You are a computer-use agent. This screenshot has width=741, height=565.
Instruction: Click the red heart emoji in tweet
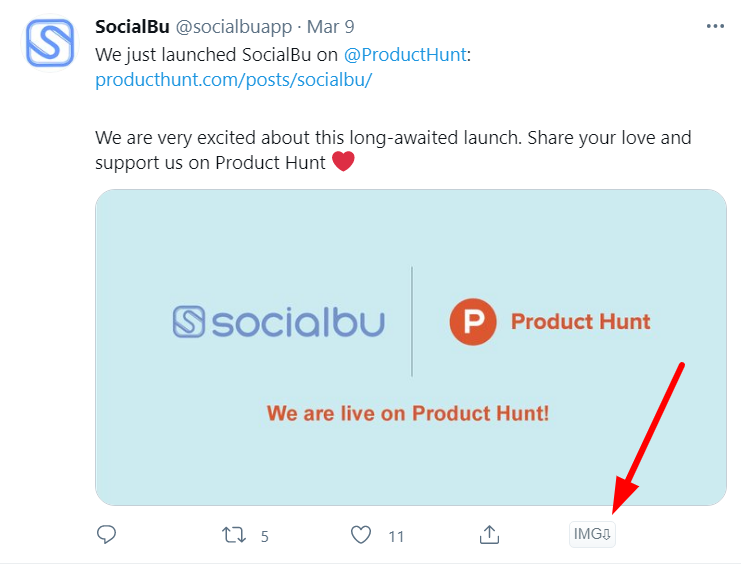tap(342, 161)
